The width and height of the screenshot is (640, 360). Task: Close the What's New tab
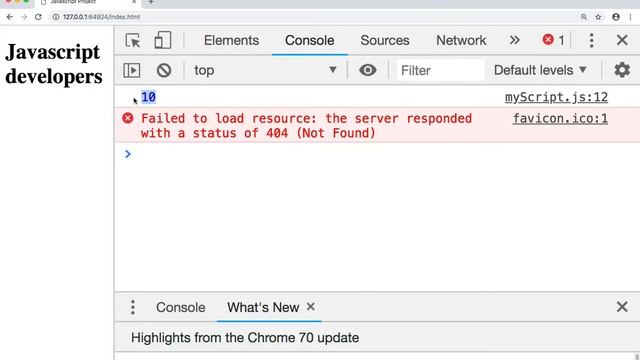click(x=311, y=307)
